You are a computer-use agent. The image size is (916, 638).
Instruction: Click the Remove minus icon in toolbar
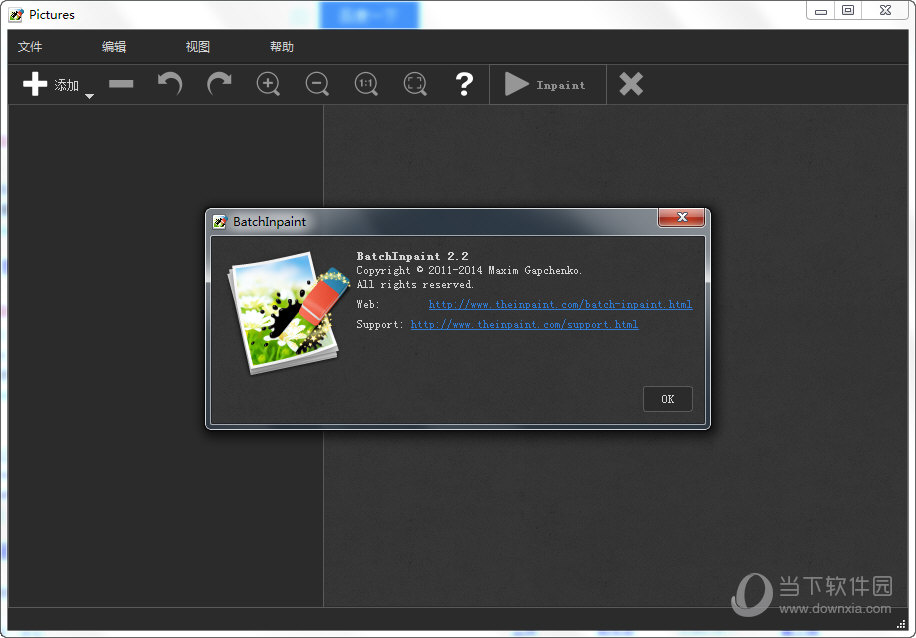point(121,84)
